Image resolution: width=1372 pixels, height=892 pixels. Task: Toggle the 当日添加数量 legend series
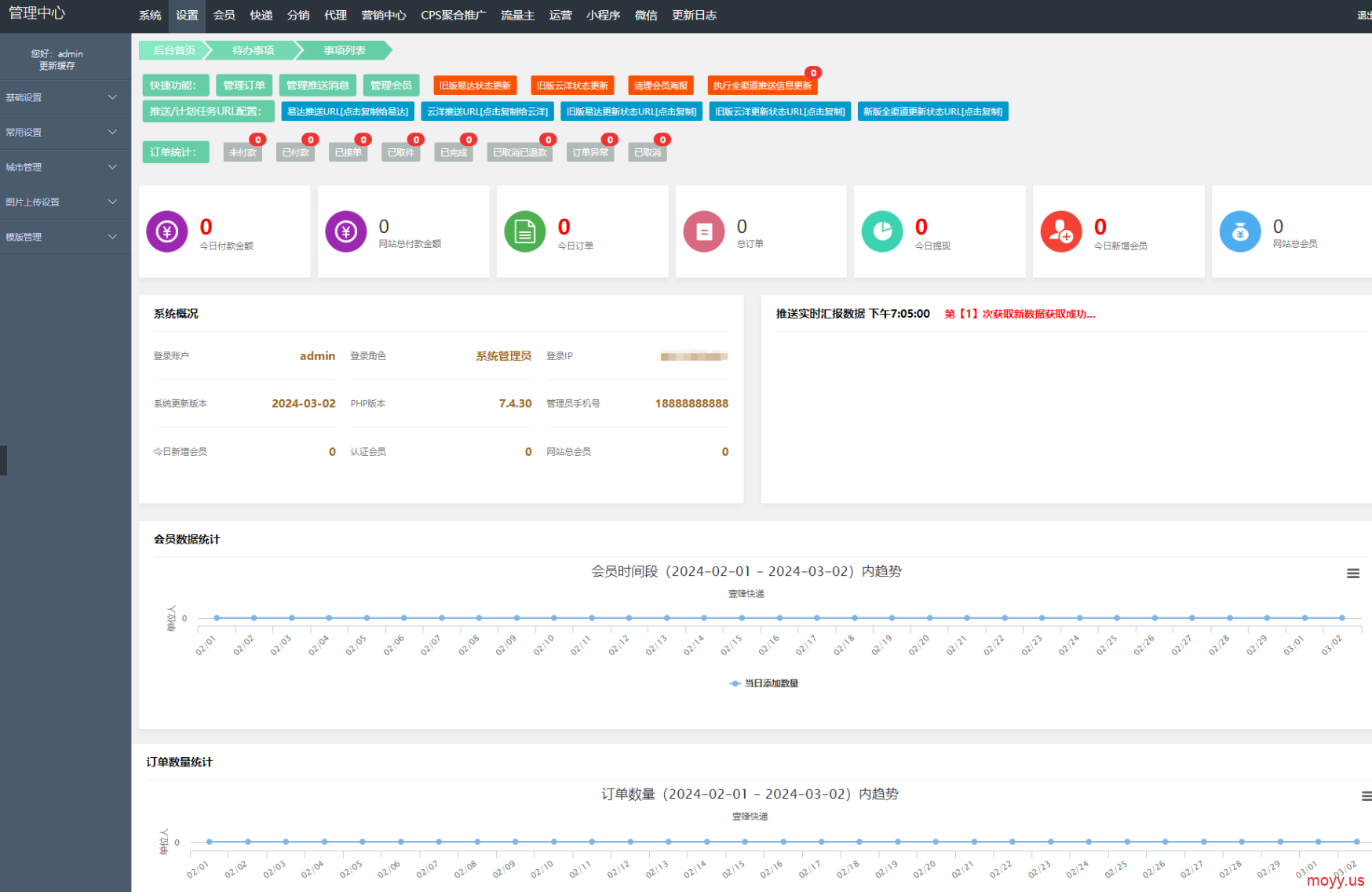click(x=764, y=683)
